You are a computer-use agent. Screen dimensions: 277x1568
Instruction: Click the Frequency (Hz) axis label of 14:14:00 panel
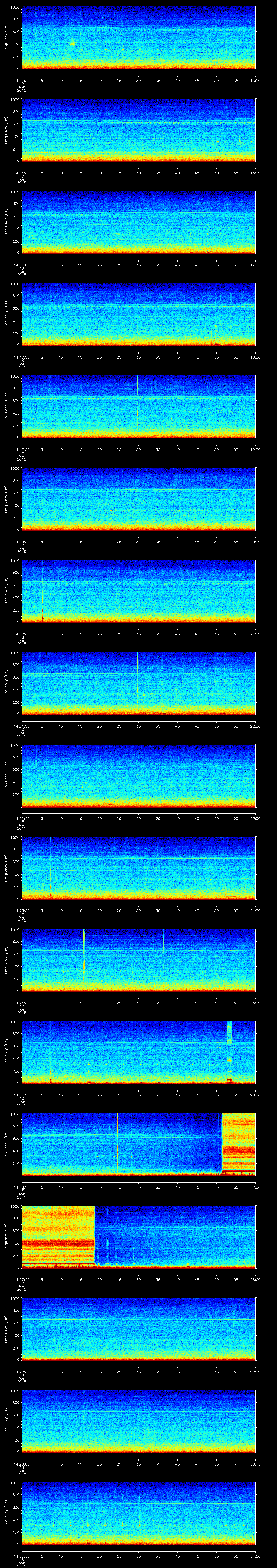(x=6, y=38)
